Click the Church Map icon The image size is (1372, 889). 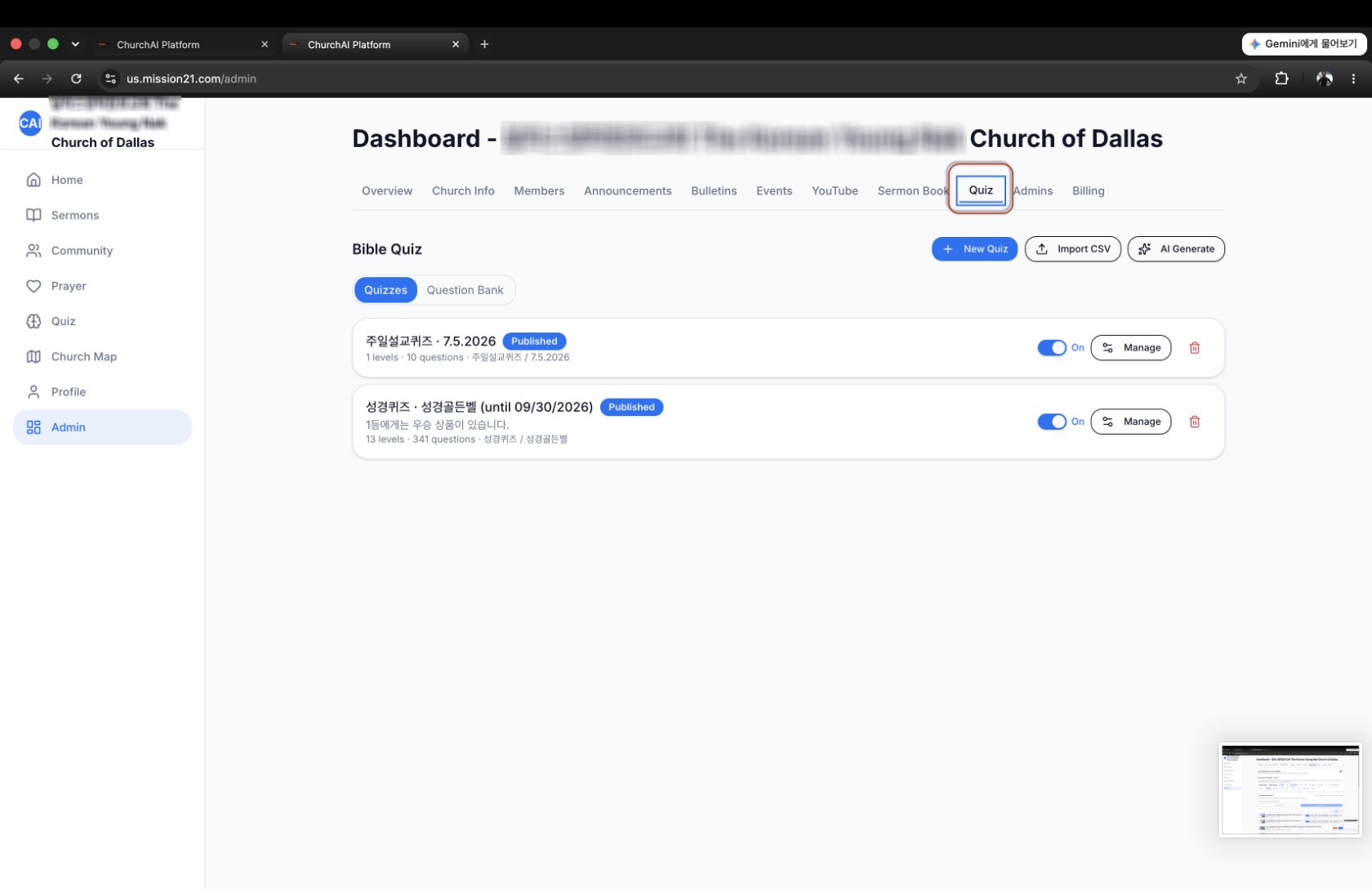pyautogui.click(x=33, y=356)
